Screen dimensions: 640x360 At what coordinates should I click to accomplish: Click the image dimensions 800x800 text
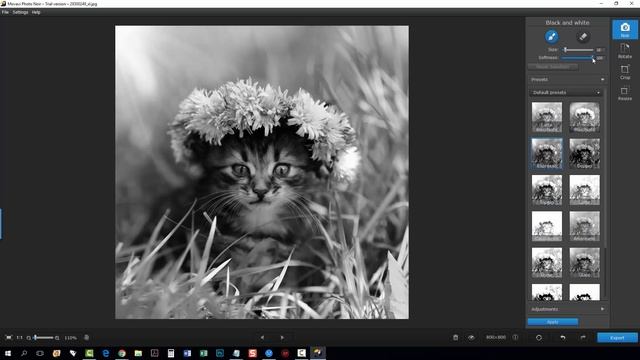[496, 338]
